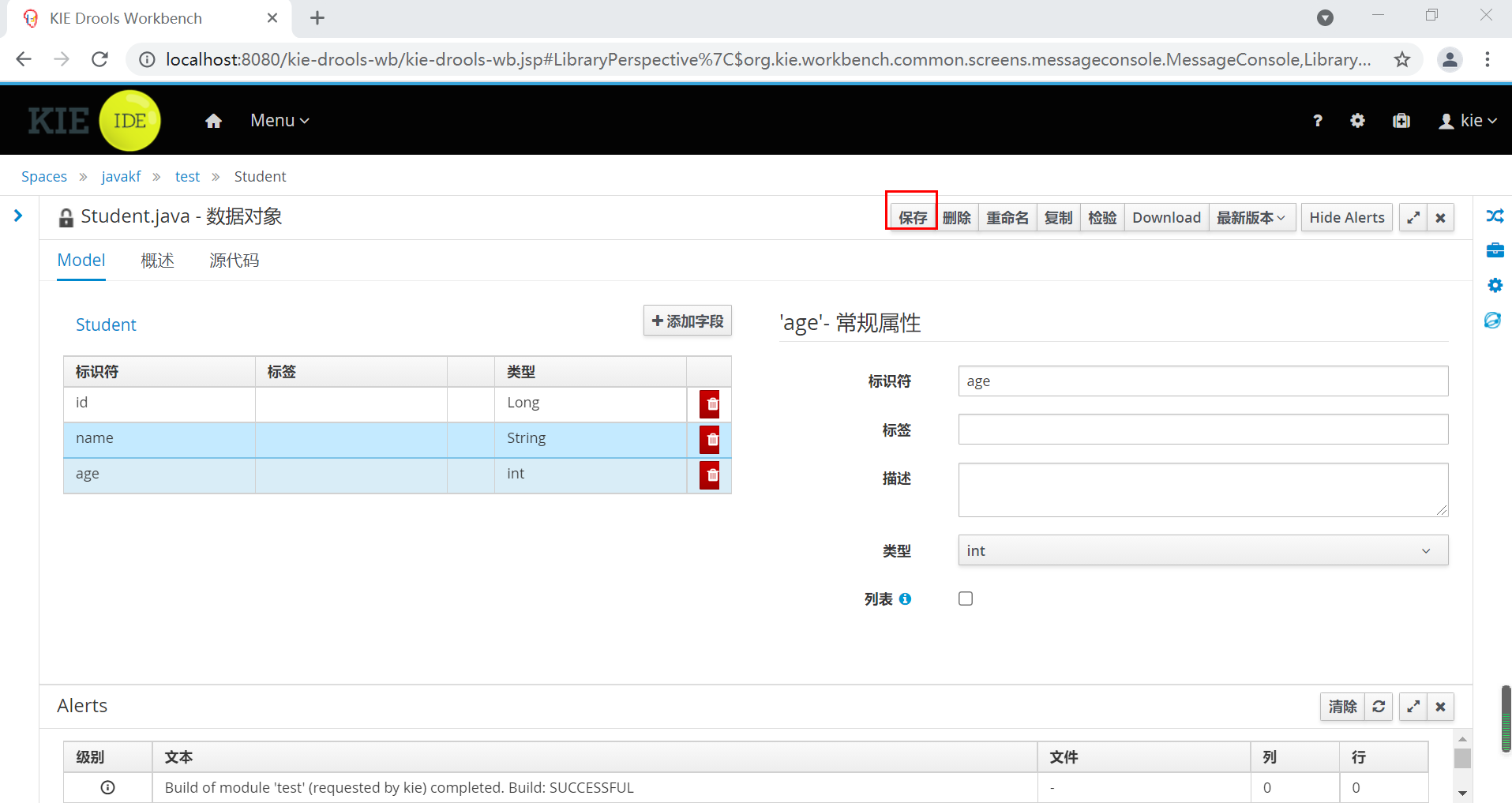Delete the name field with trash icon

(x=709, y=440)
